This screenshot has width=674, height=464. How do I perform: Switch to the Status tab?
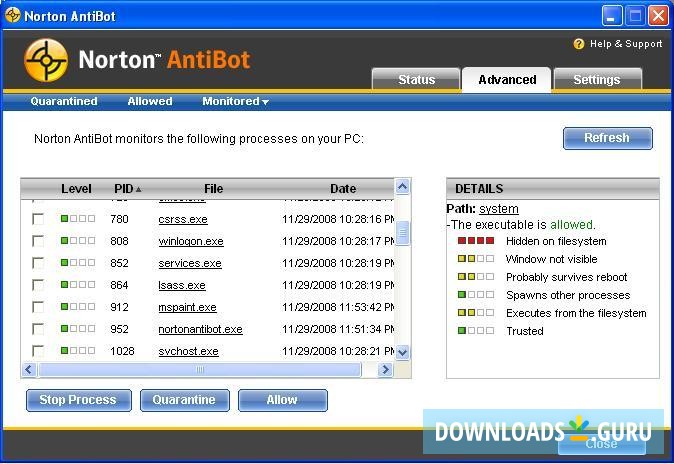click(416, 80)
